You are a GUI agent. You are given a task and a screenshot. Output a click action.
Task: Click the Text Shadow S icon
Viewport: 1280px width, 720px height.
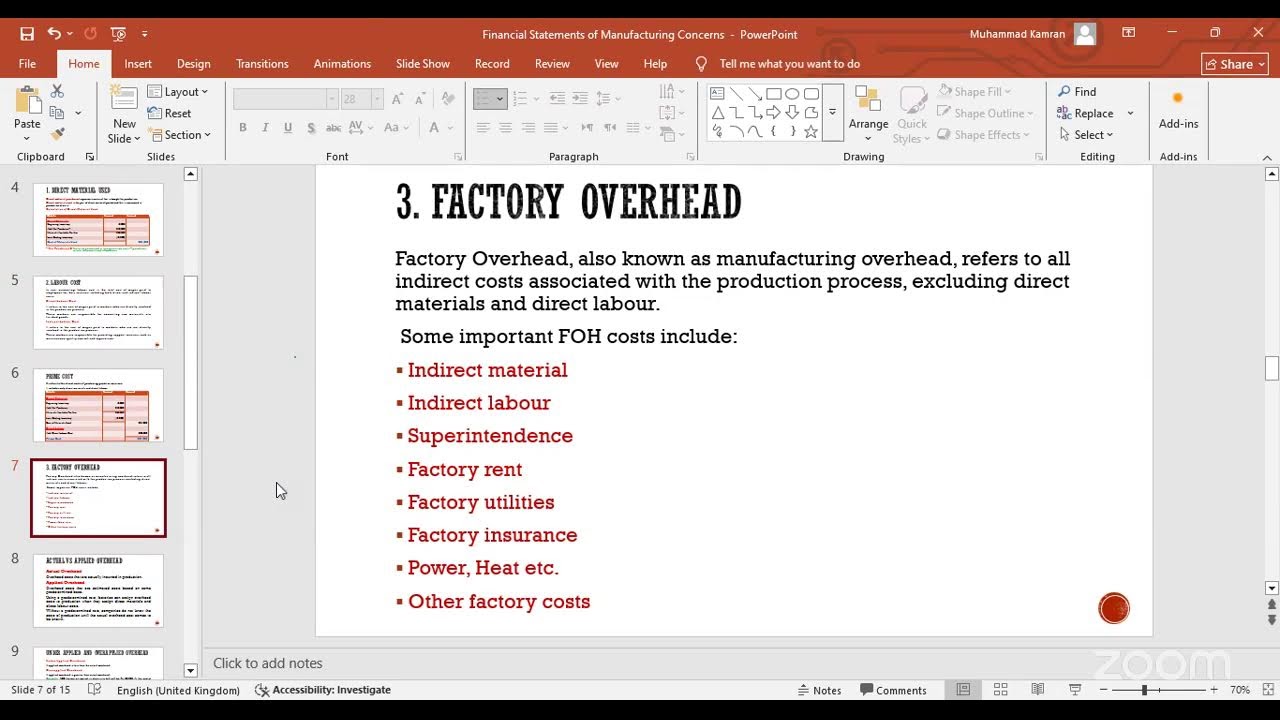(x=311, y=128)
